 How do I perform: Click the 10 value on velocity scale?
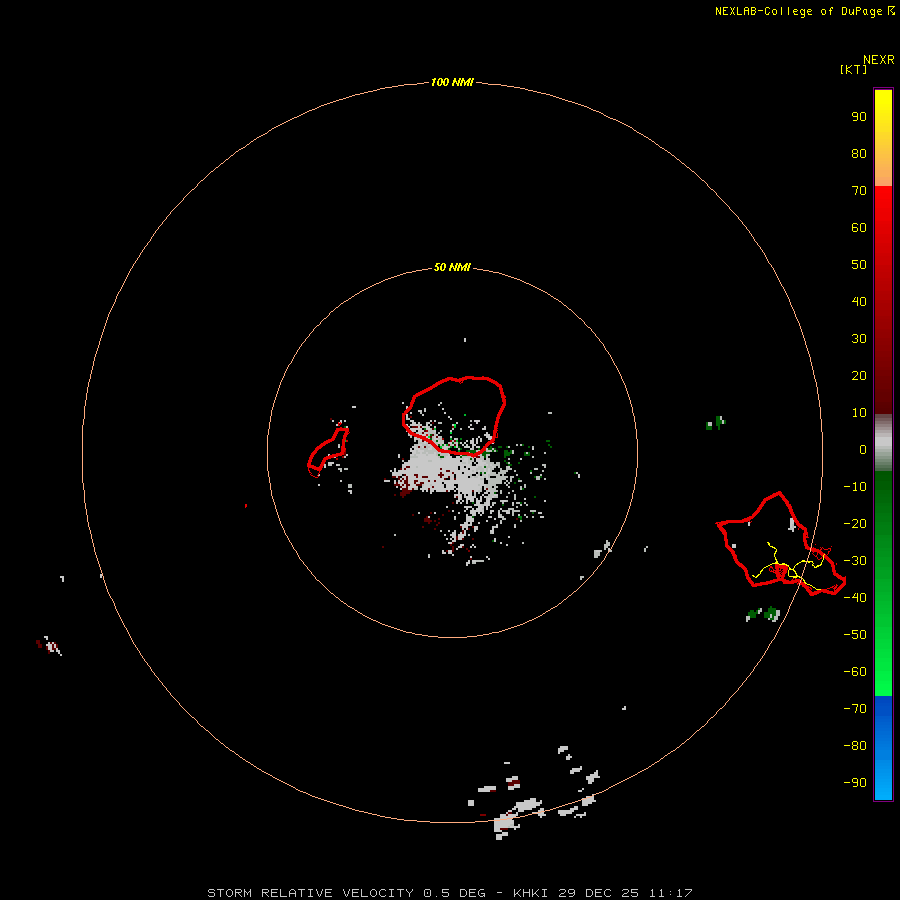[x=859, y=413]
